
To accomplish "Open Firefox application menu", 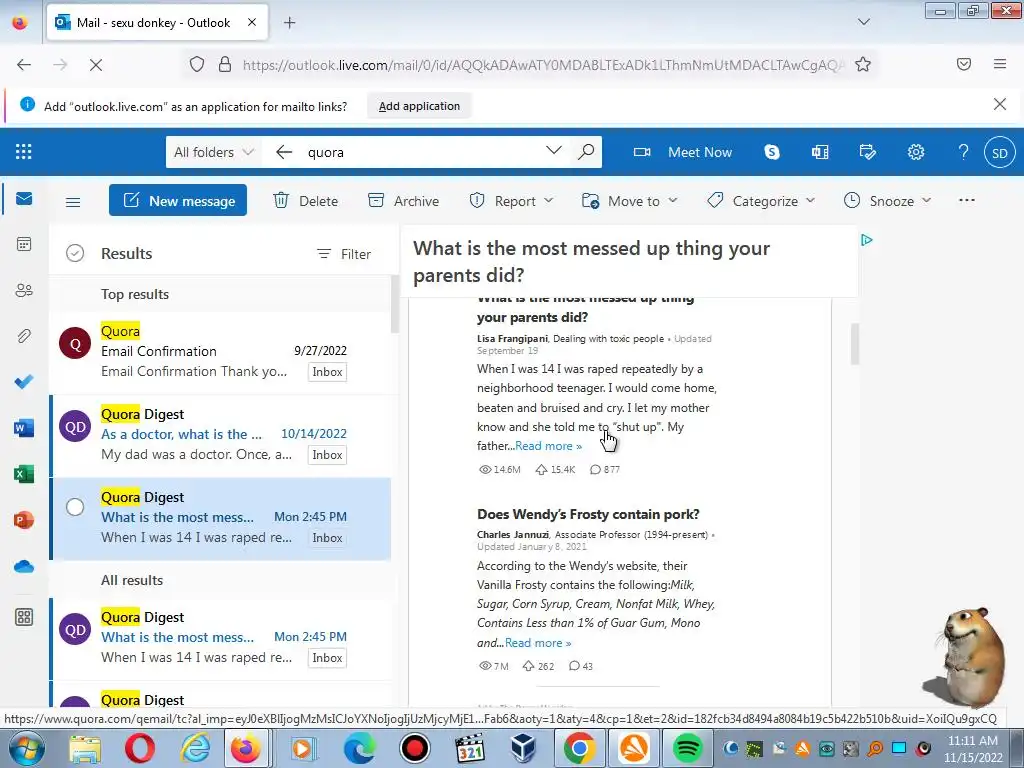I will 1000,64.
